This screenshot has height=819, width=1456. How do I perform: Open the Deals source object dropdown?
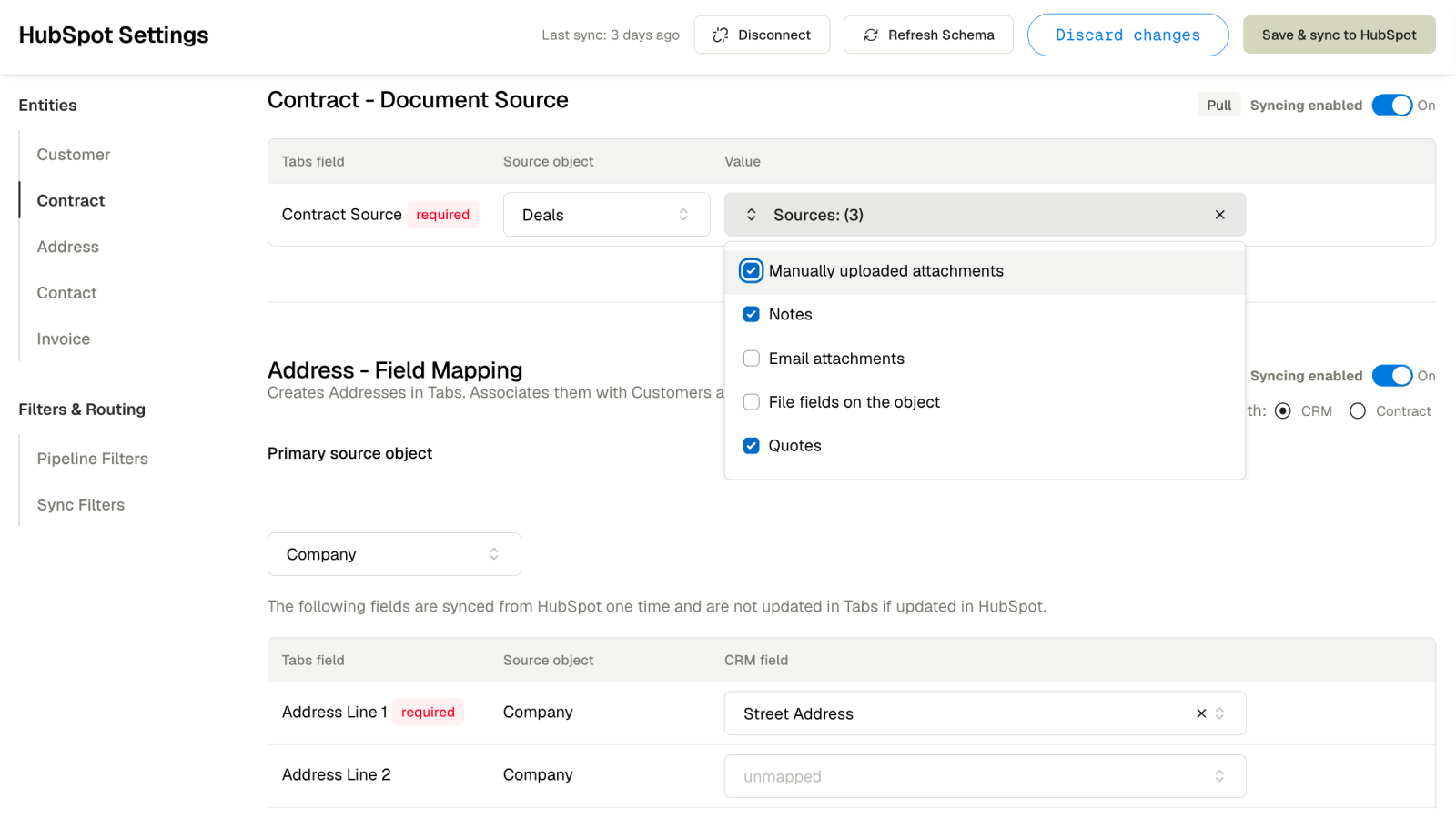click(x=607, y=215)
